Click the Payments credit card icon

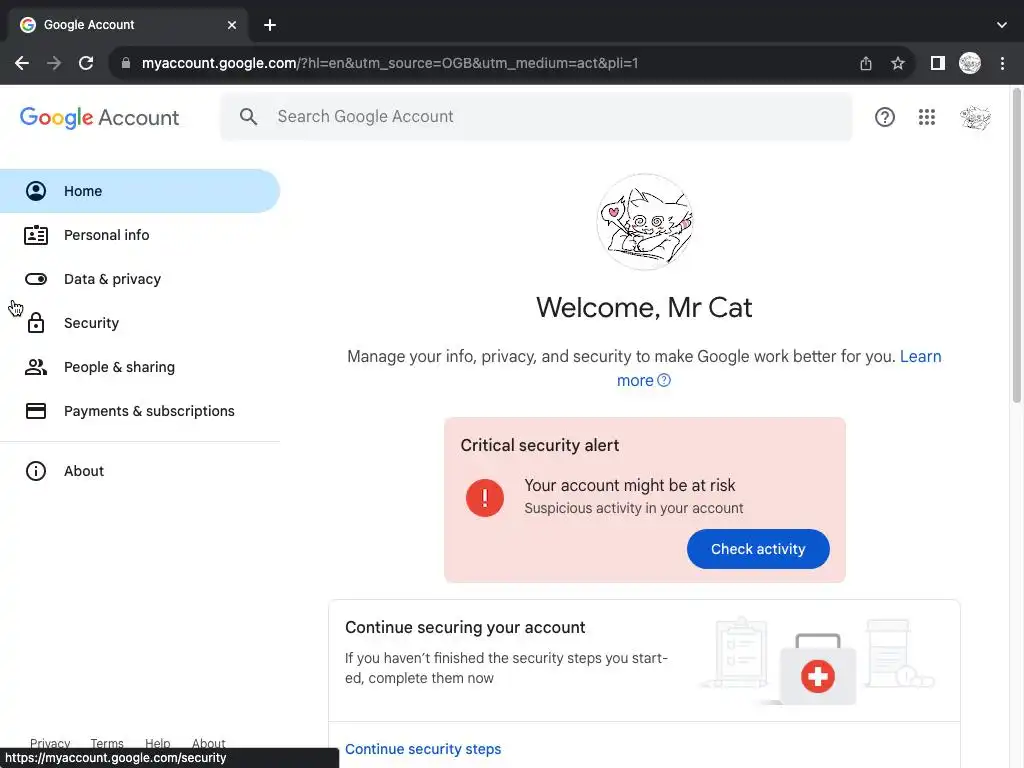click(36, 411)
